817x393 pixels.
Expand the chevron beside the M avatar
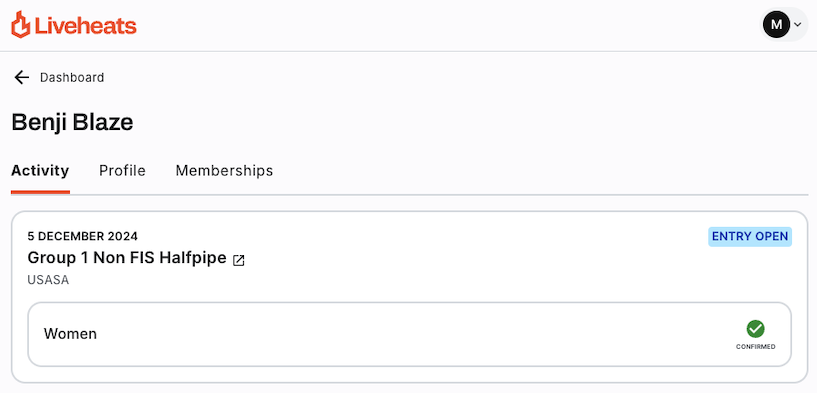click(x=797, y=24)
